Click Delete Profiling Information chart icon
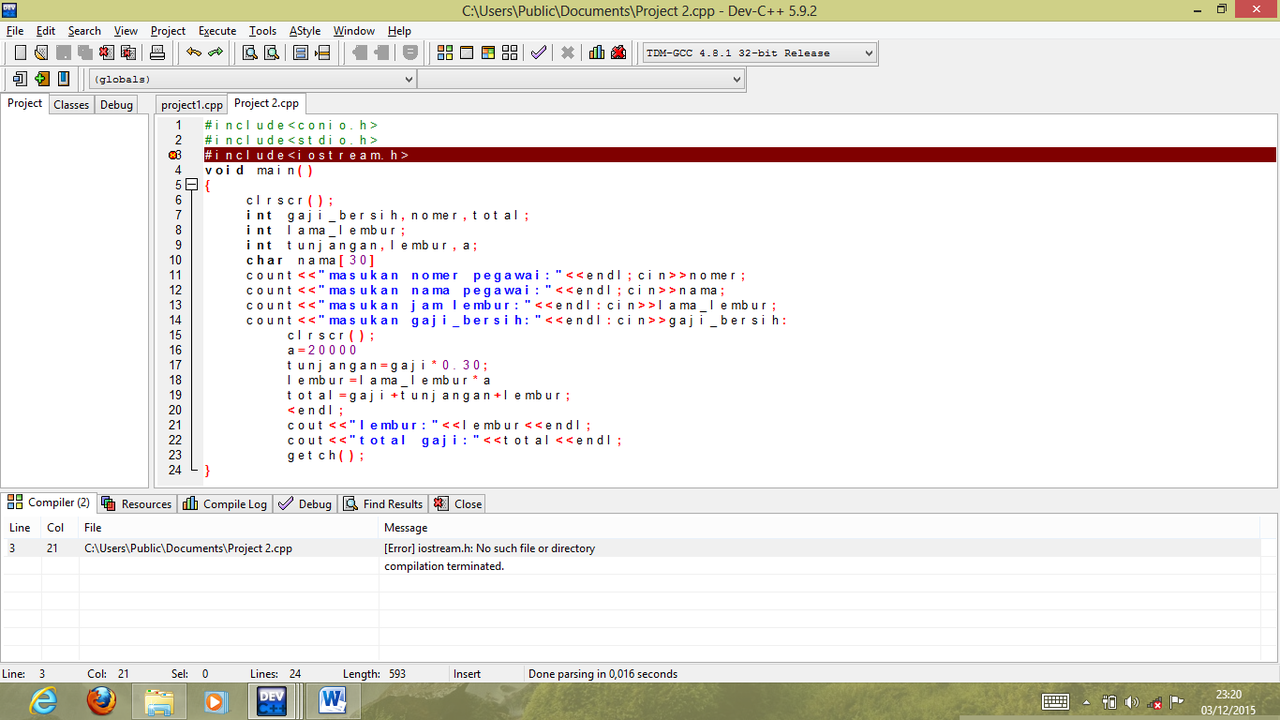The image size is (1280, 720). pos(619,53)
